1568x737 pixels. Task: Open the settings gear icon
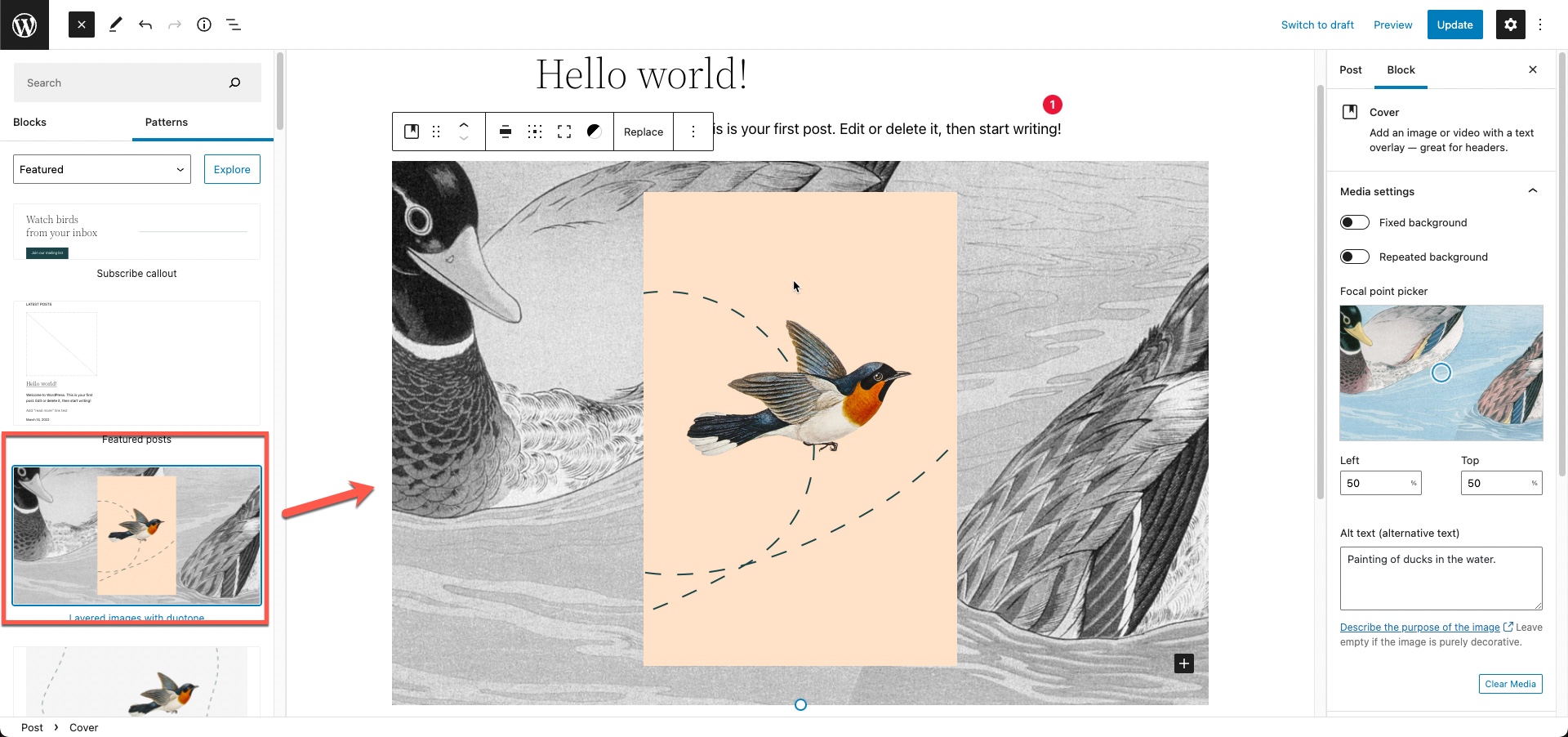(x=1511, y=25)
